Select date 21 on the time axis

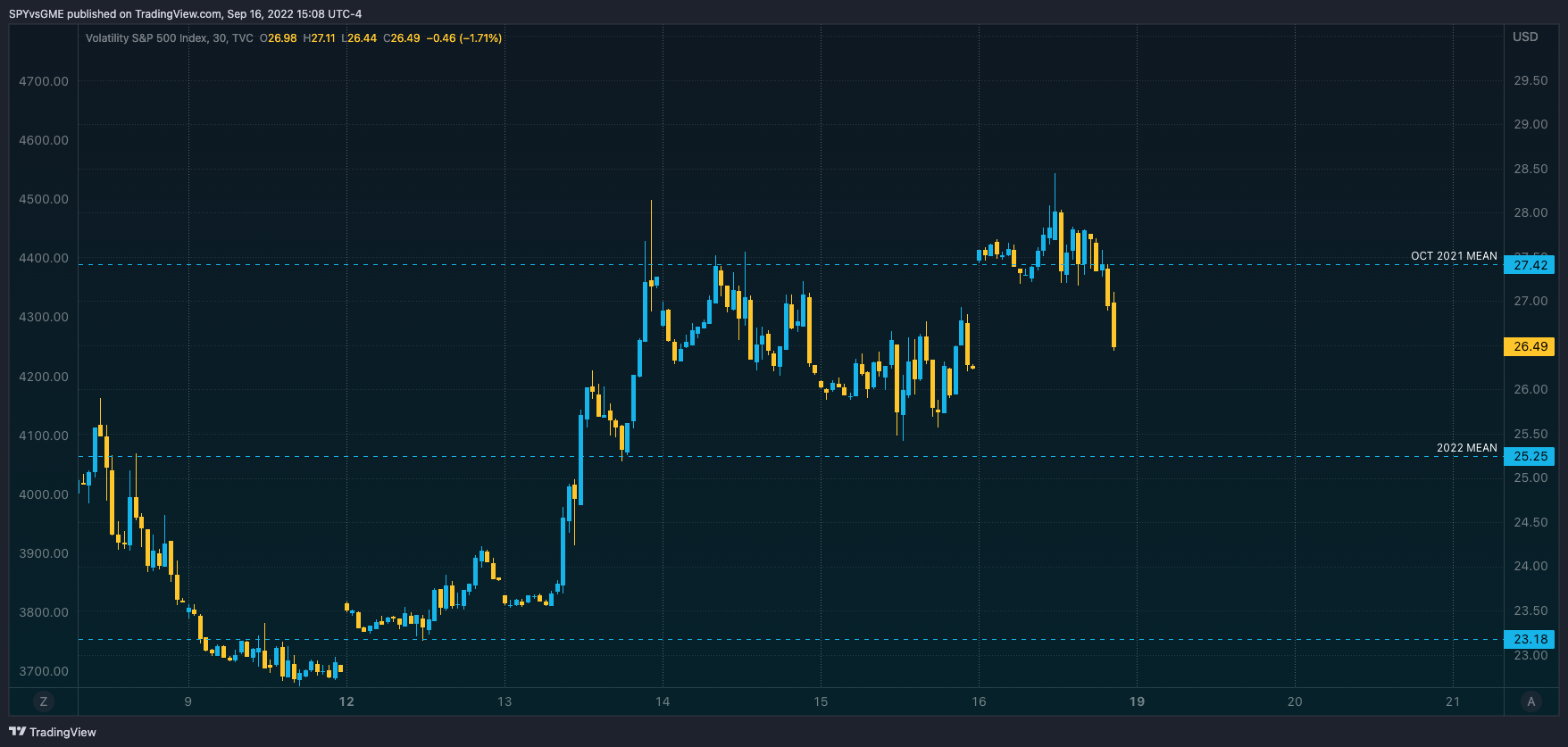pos(1453,701)
